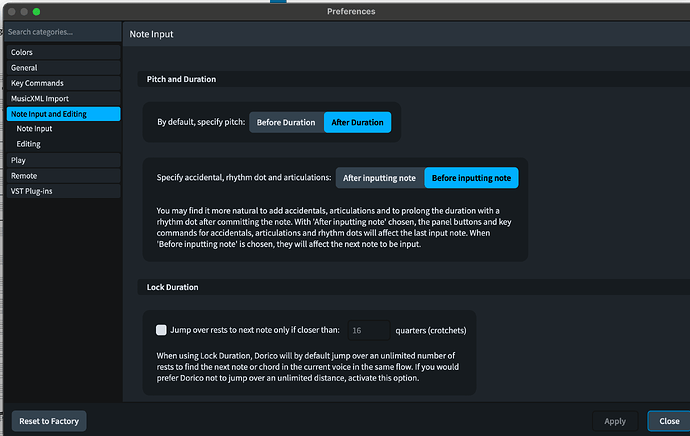The height and width of the screenshot is (436, 690).
Task: Choose pitch Before Duration option
Action: click(x=286, y=122)
